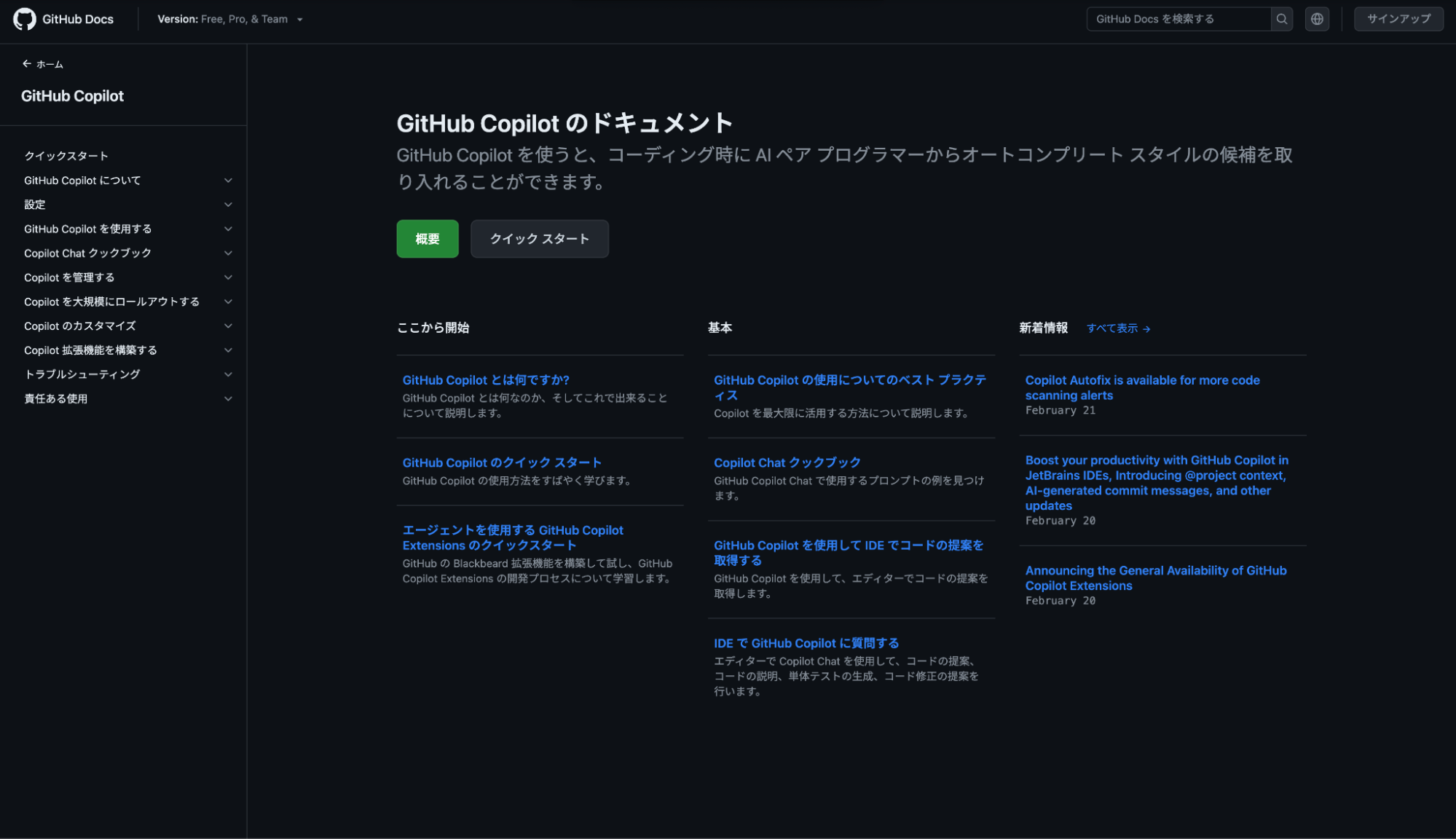Open Copilot Autofix is available news link
Image resolution: width=1456 pixels, height=839 pixels.
tap(1142, 387)
